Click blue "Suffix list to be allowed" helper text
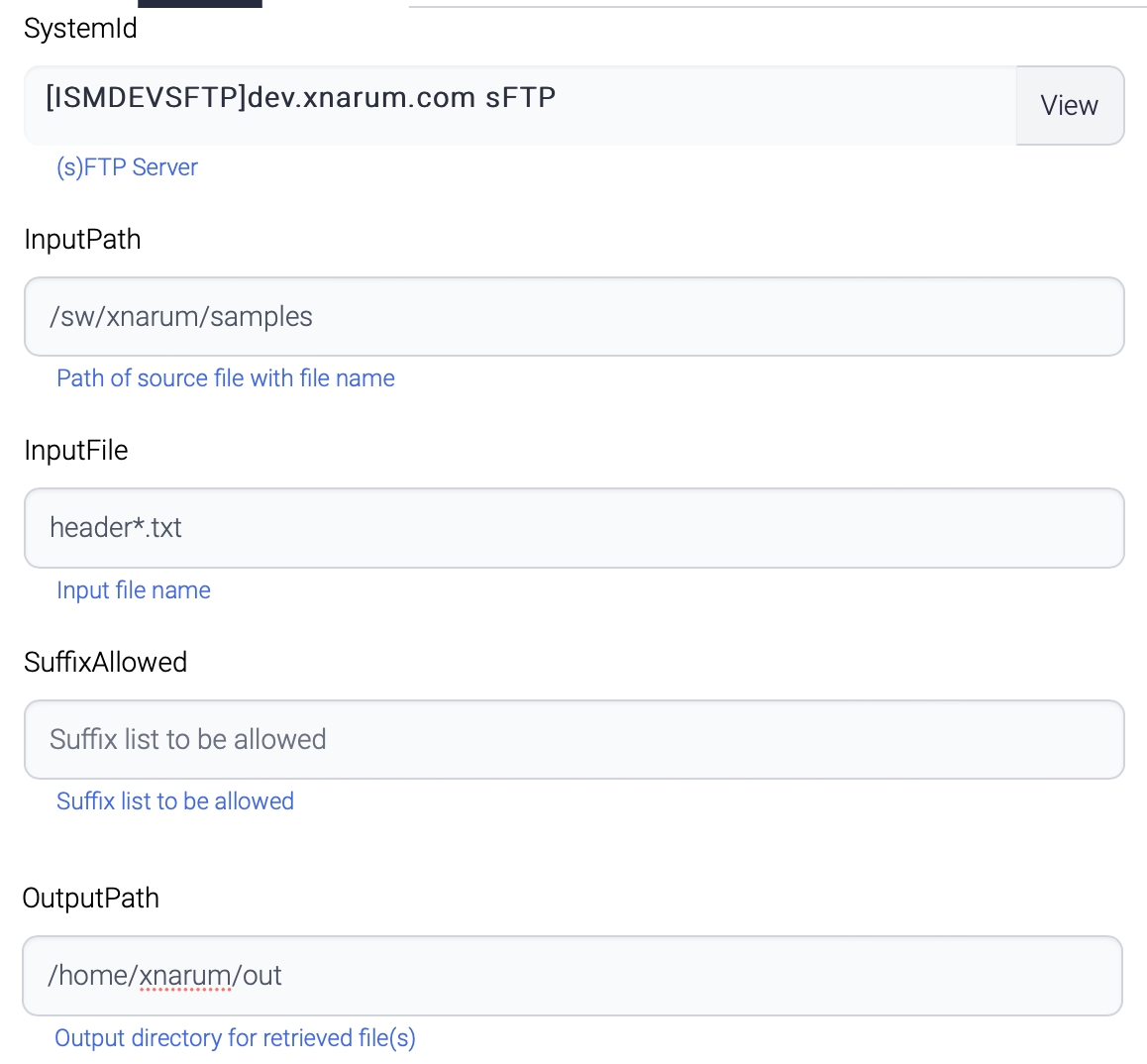The height and width of the screenshot is (1064, 1147). (175, 801)
